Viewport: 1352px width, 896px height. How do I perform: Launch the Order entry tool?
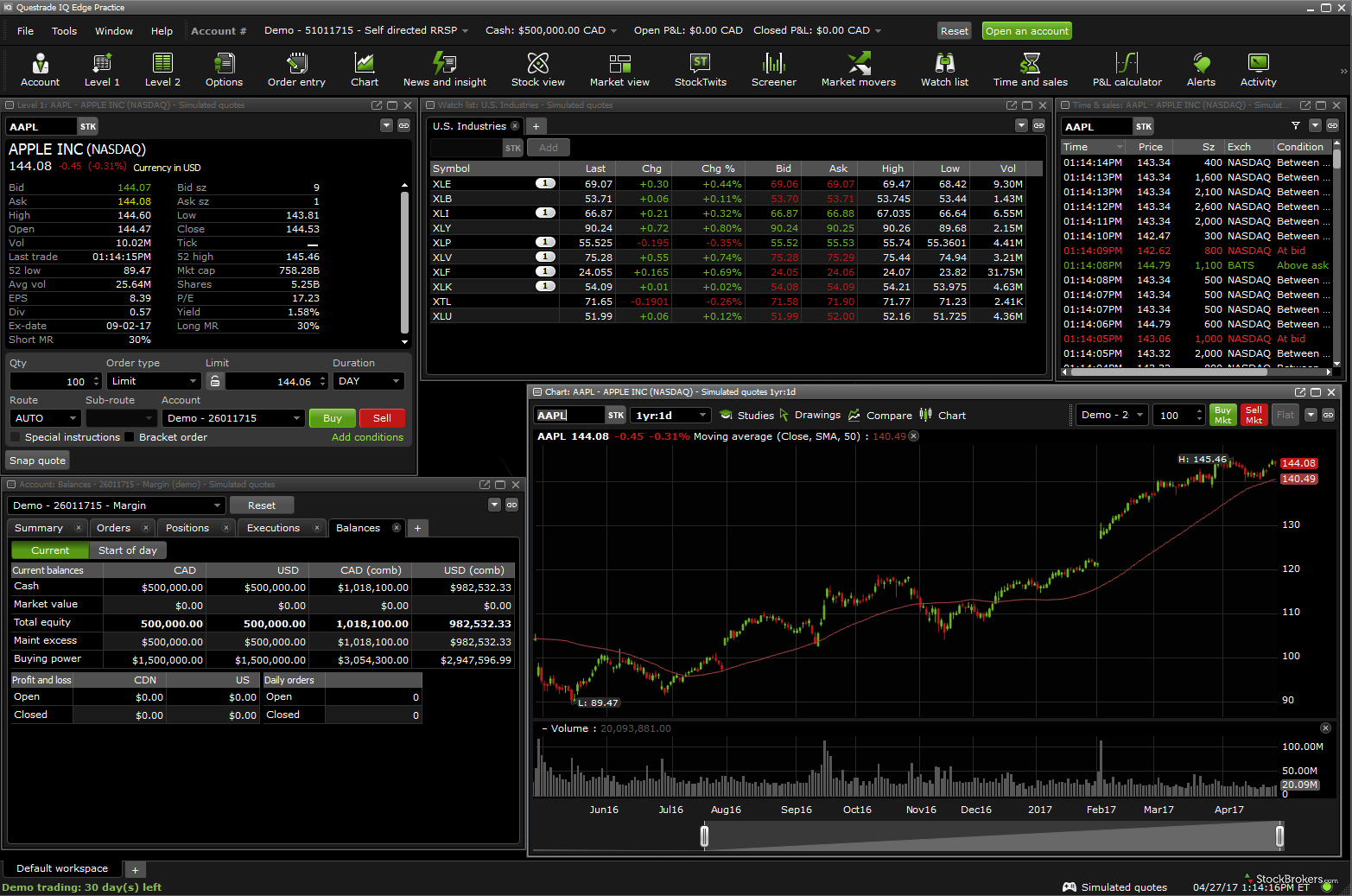pyautogui.click(x=296, y=70)
